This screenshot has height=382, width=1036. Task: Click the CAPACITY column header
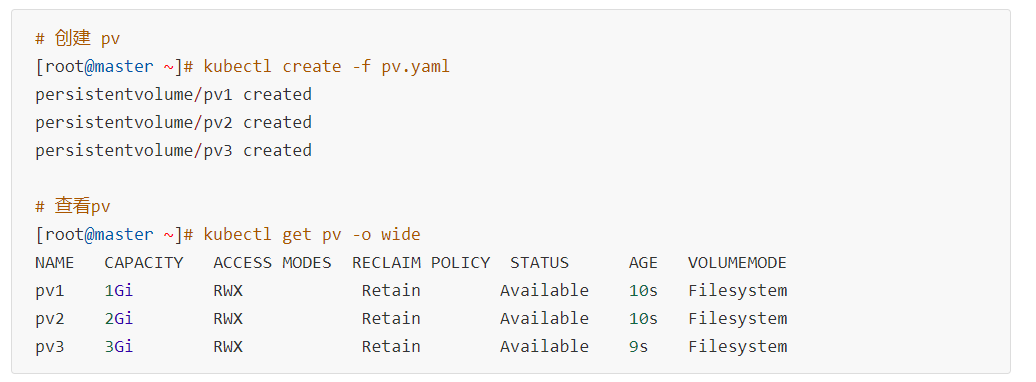[x=143, y=263]
